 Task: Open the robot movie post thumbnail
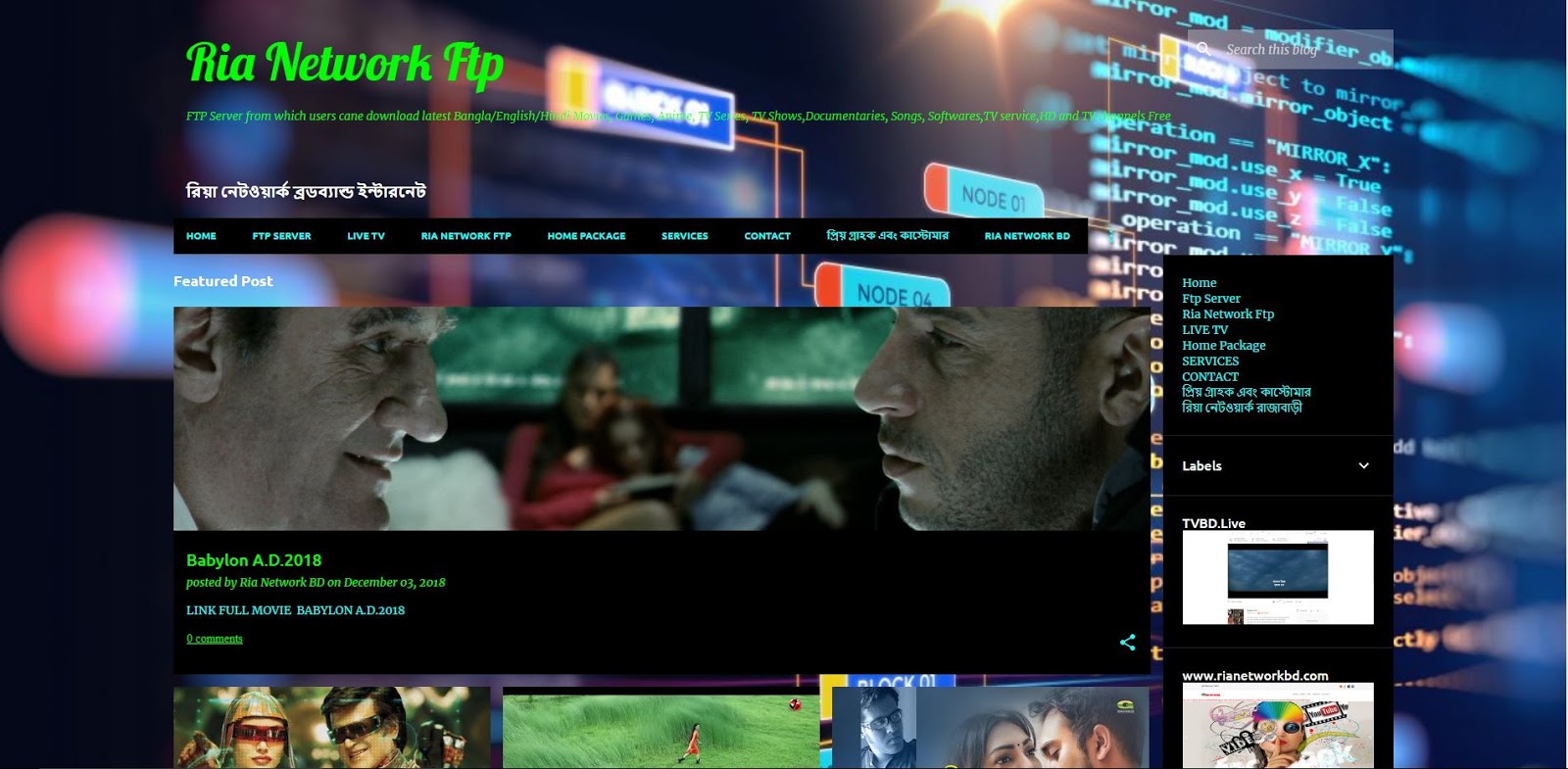click(331, 728)
